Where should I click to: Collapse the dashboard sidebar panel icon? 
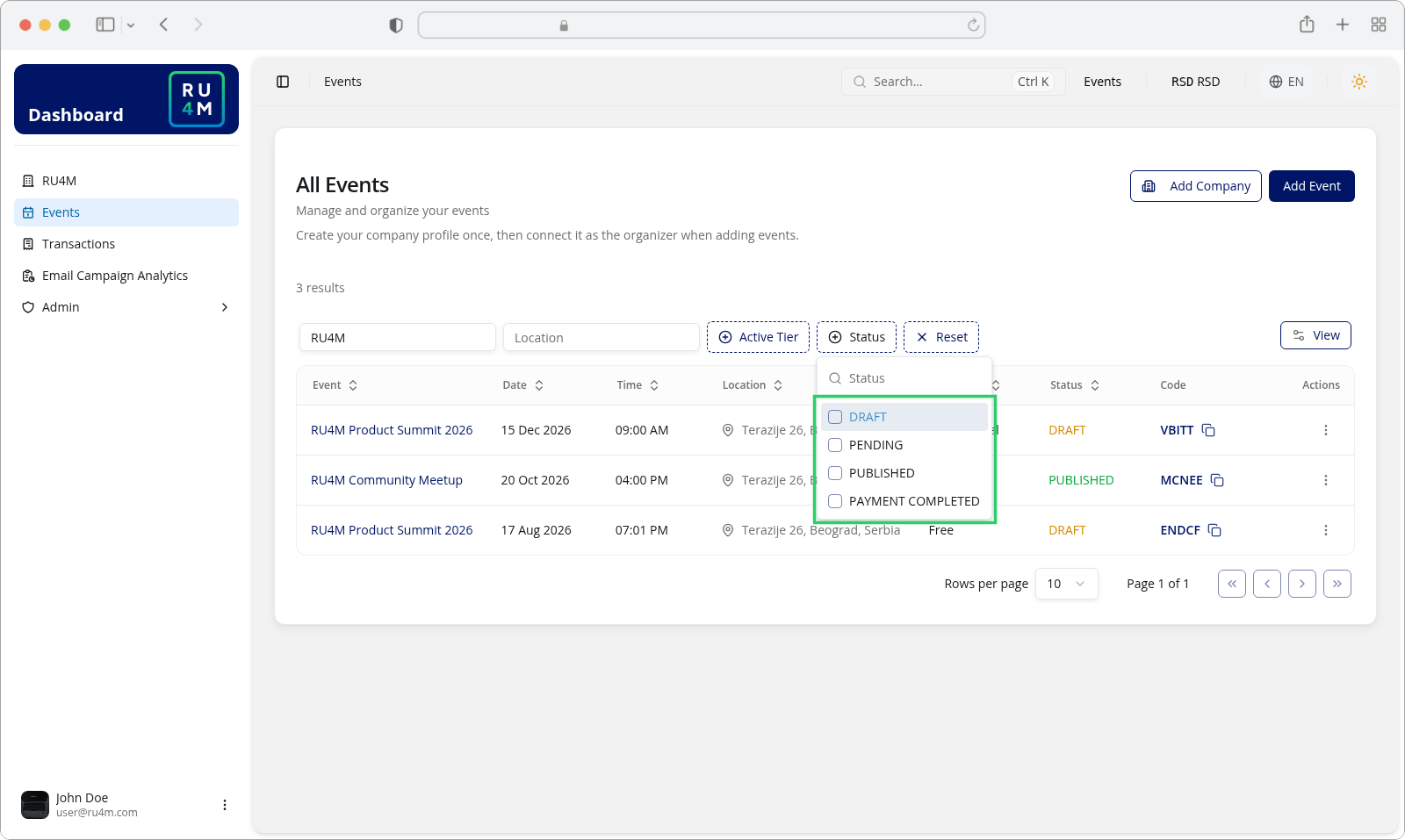[283, 82]
